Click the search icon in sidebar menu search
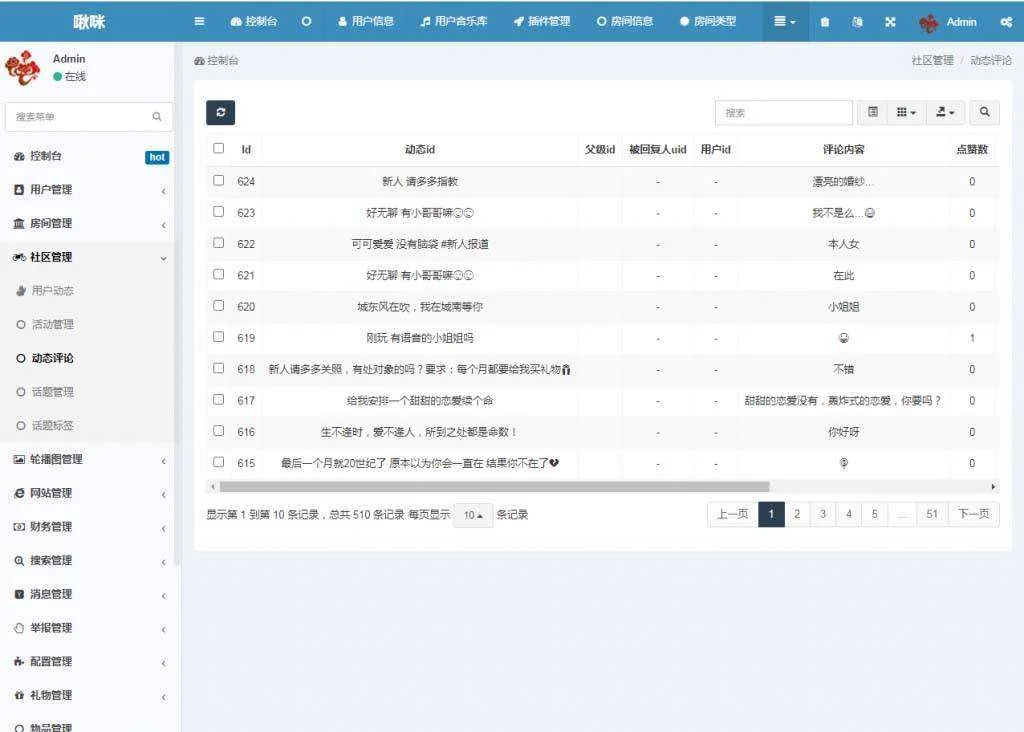The height and width of the screenshot is (732, 1024). (157, 117)
